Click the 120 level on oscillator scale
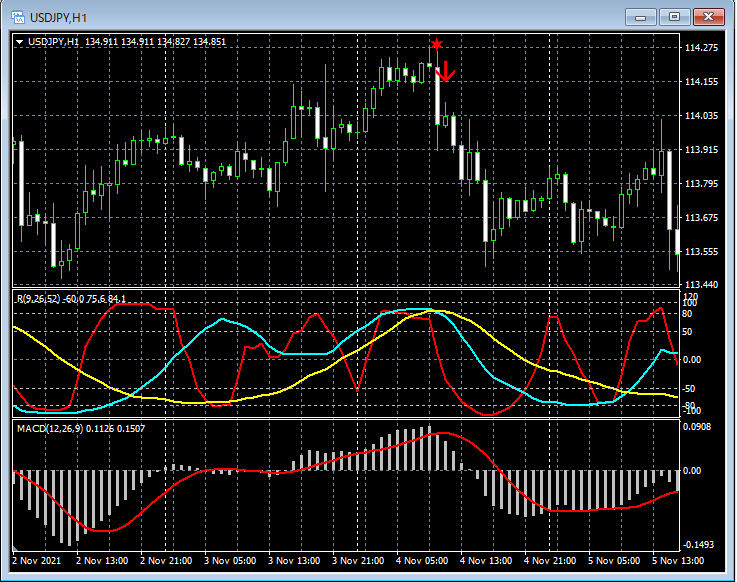The height and width of the screenshot is (582, 737). pyautogui.click(x=690, y=297)
